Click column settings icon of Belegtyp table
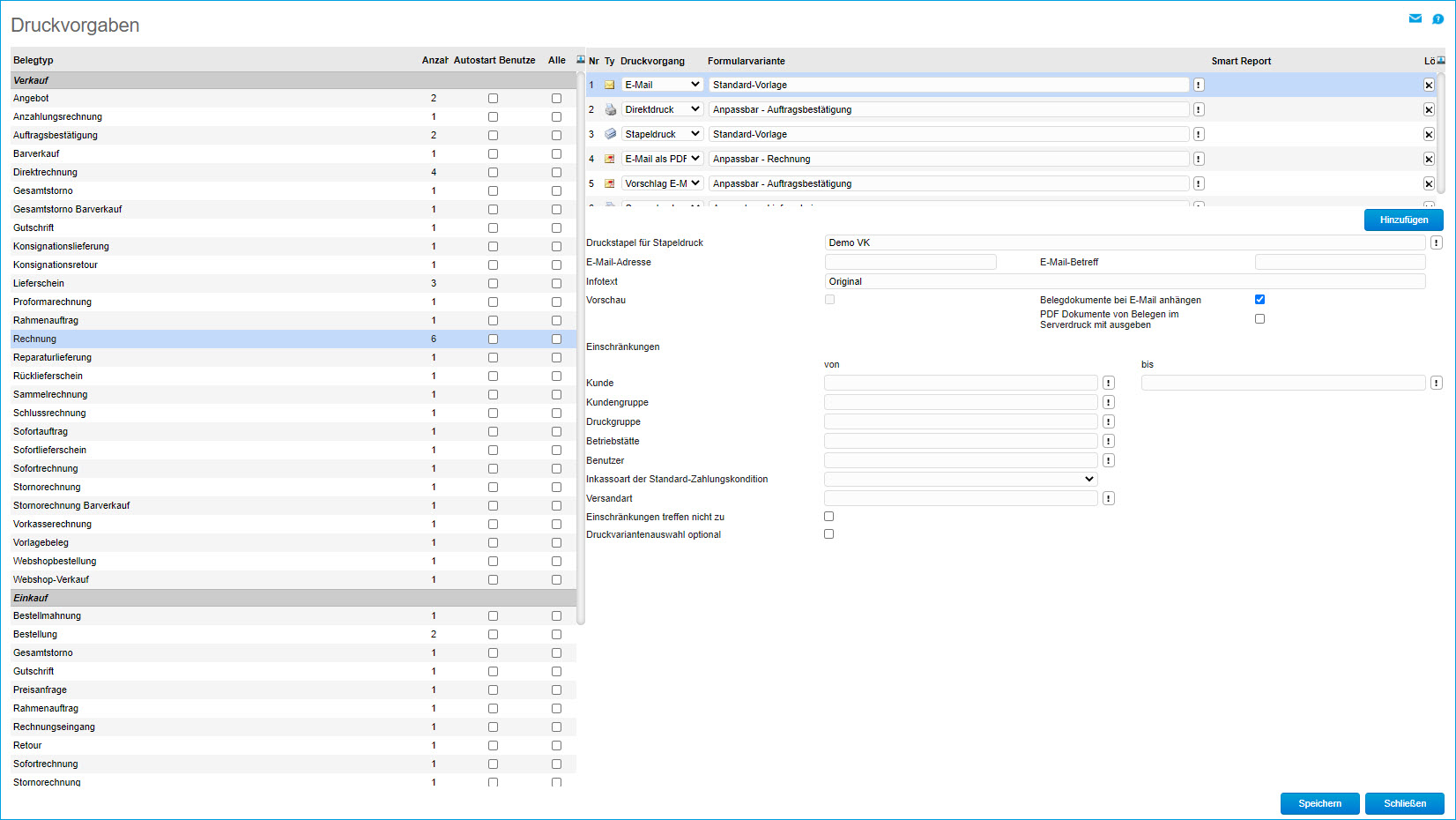 [x=581, y=59]
